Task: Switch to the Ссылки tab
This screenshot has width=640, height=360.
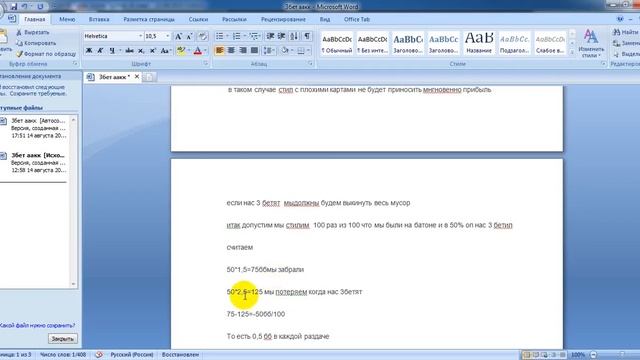Action: [198, 19]
